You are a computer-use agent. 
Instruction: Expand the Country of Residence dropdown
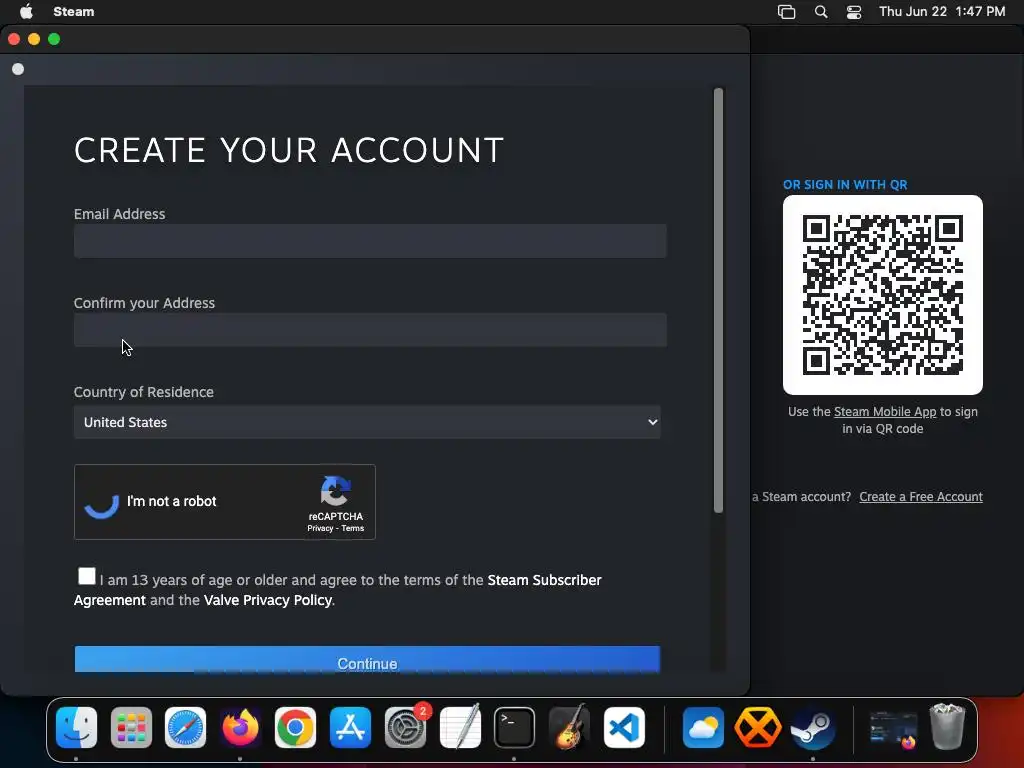pyautogui.click(x=367, y=422)
